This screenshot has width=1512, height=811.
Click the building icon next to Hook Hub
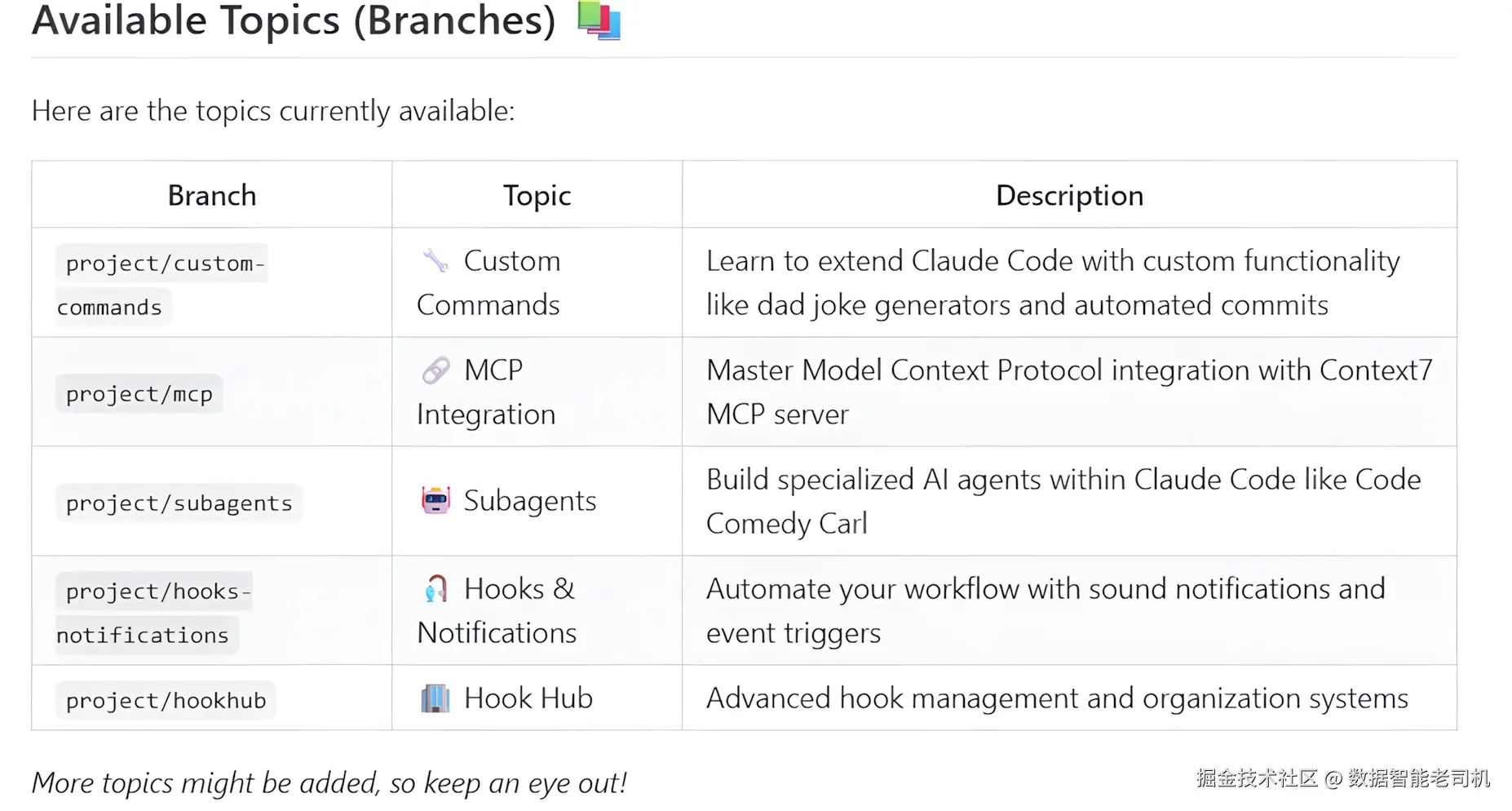pos(435,698)
